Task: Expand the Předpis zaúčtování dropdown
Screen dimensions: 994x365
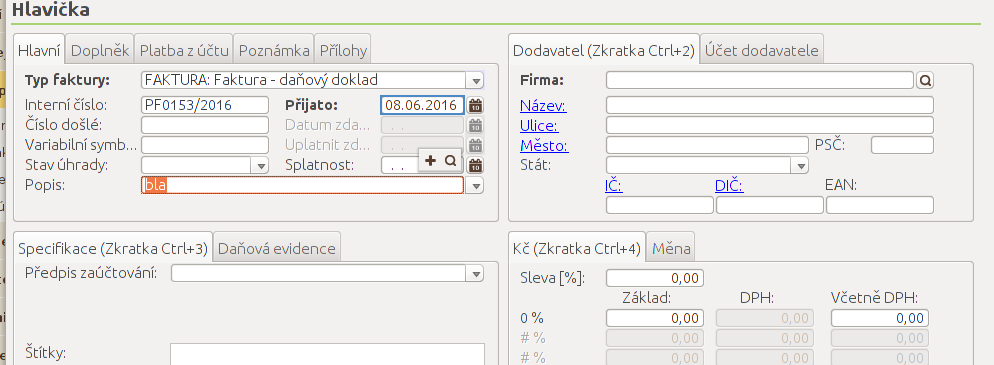Action: click(475, 273)
